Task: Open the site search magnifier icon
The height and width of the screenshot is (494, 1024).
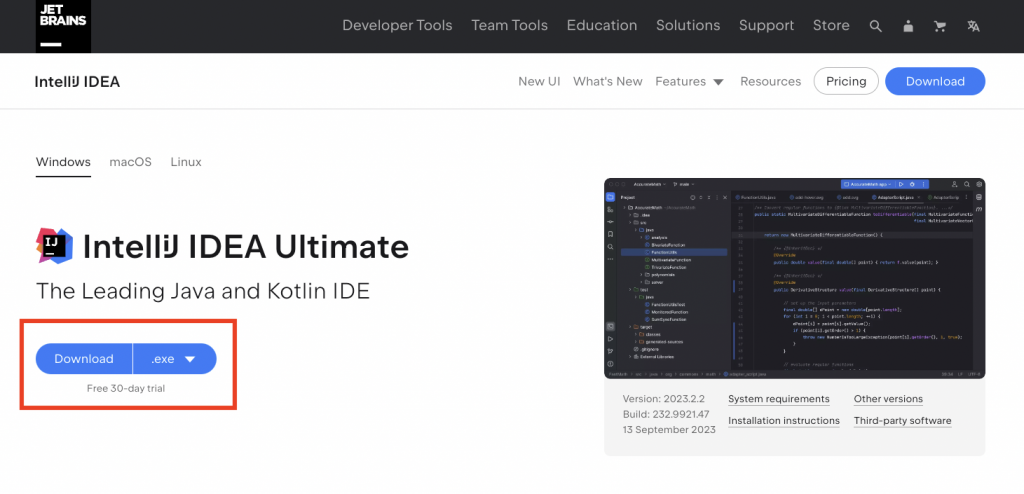Action: coord(876,26)
